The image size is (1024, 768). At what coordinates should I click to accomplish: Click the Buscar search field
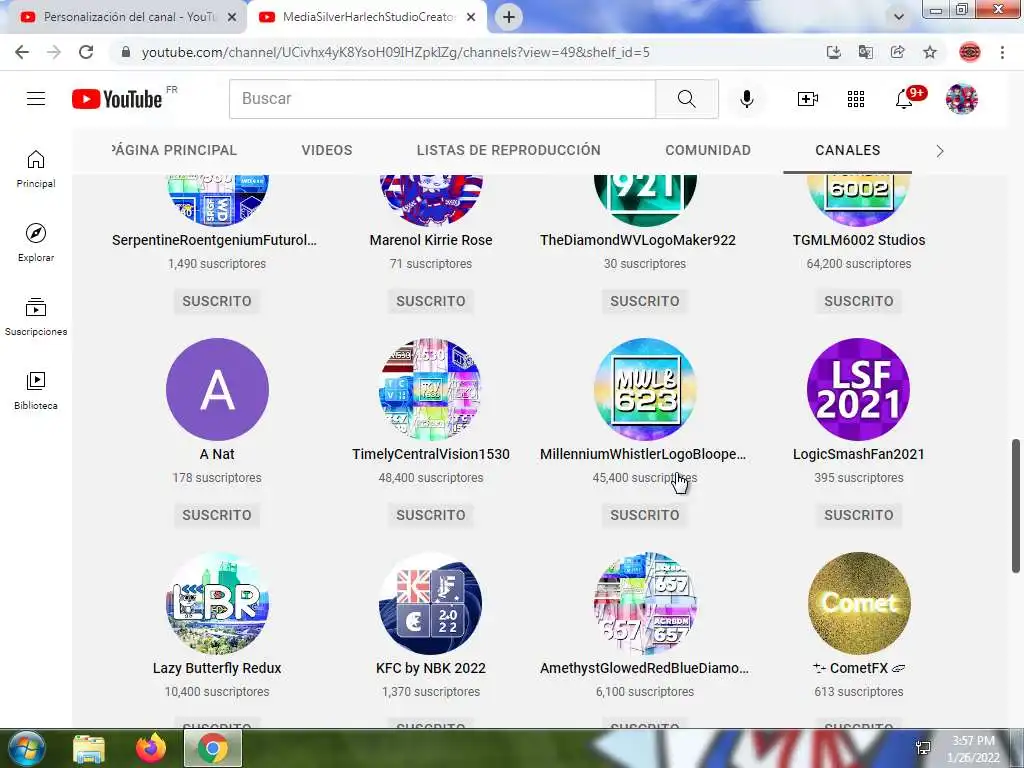[442, 99]
